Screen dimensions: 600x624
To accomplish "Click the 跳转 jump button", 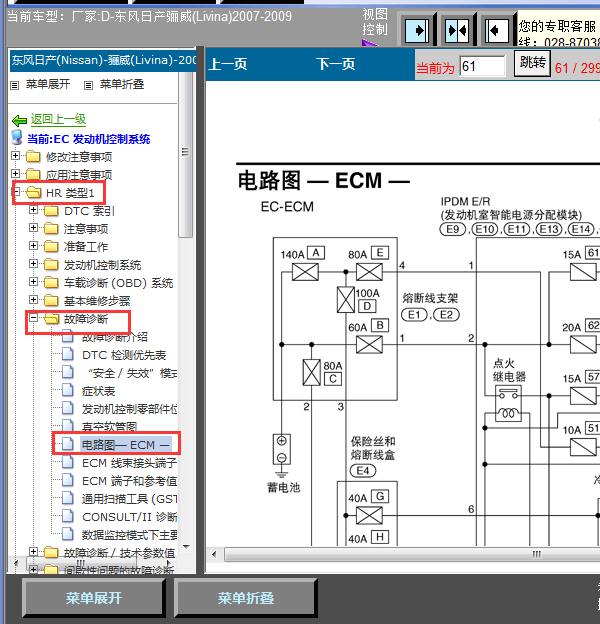I will [532, 63].
